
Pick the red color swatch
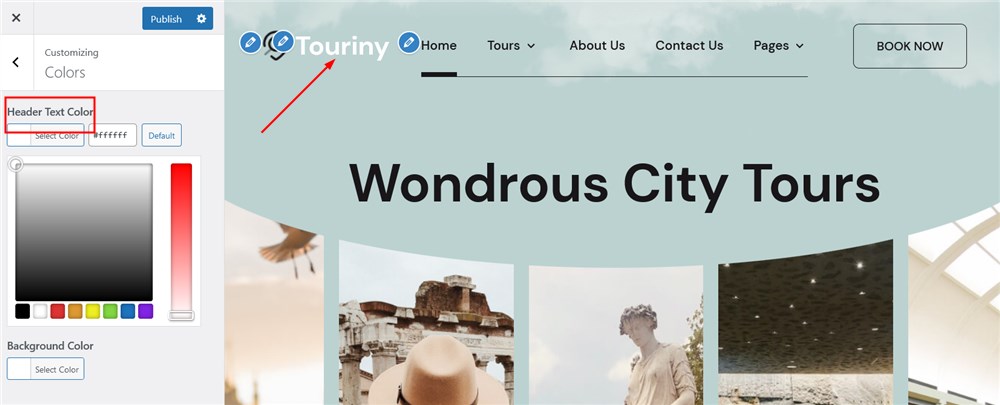(57, 311)
